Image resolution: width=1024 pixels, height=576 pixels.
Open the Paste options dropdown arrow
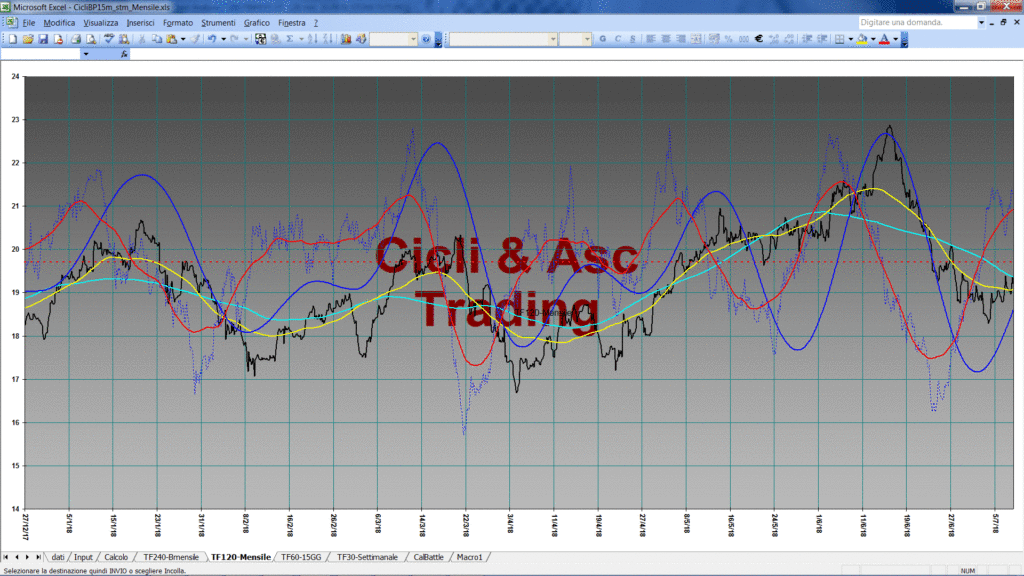pos(183,39)
